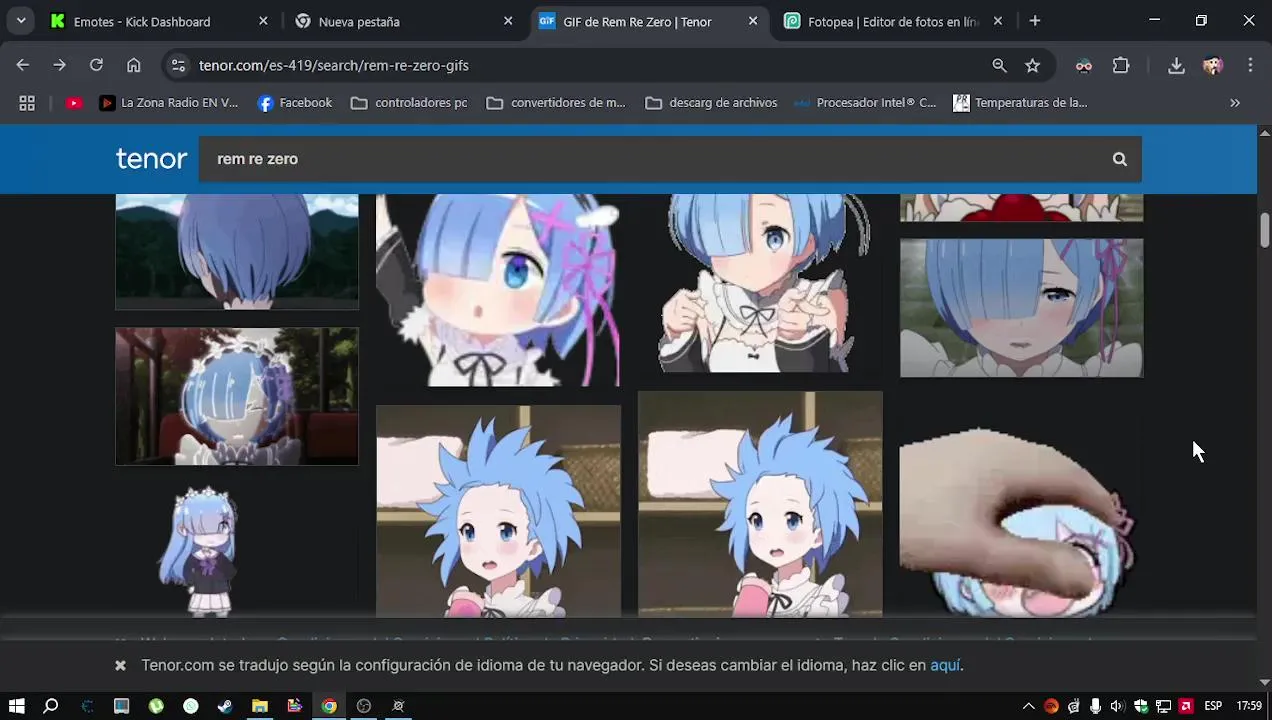This screenshot has height=720, width=1272.
Task: Open the Chrome profile avatar
Action: 1213,65
